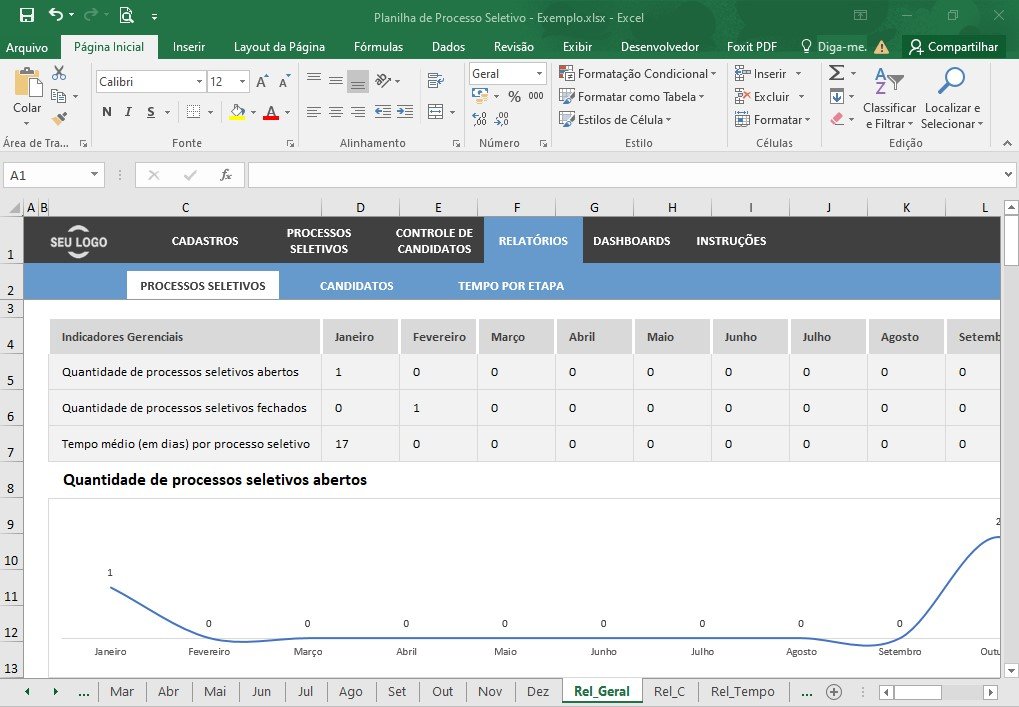Screen dimensions: 1019x707
Task: Open the Layout da Página tab
Action: click(x=279, y=47)
